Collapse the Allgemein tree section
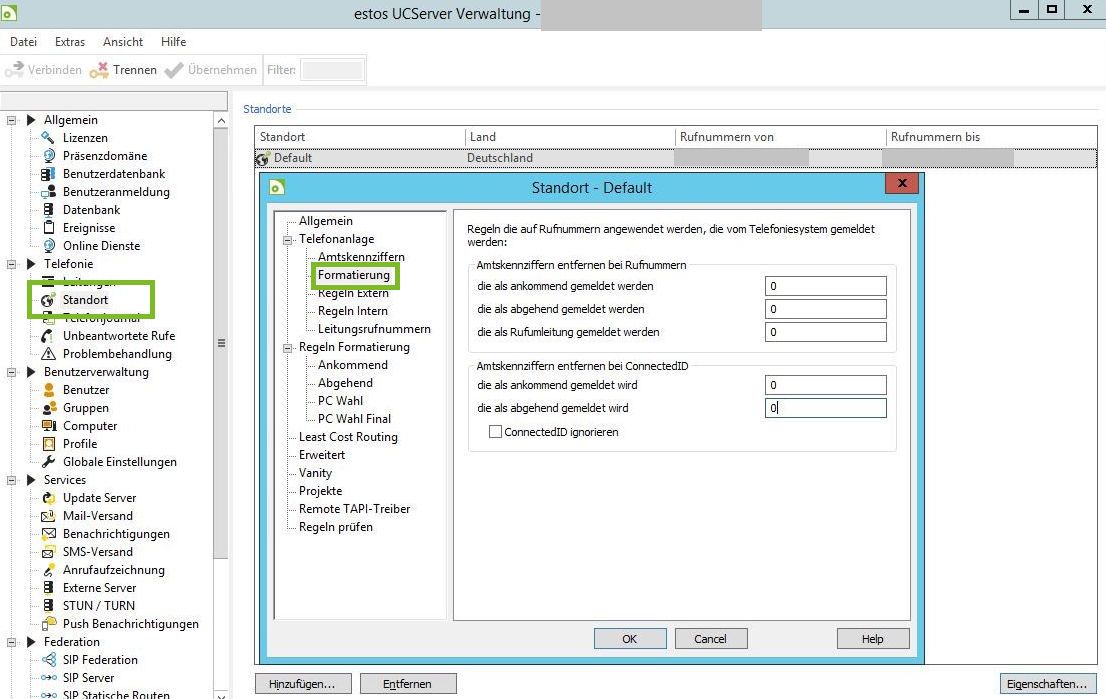The width and height of the screenshot is (1106, 699). click(11, 121)
